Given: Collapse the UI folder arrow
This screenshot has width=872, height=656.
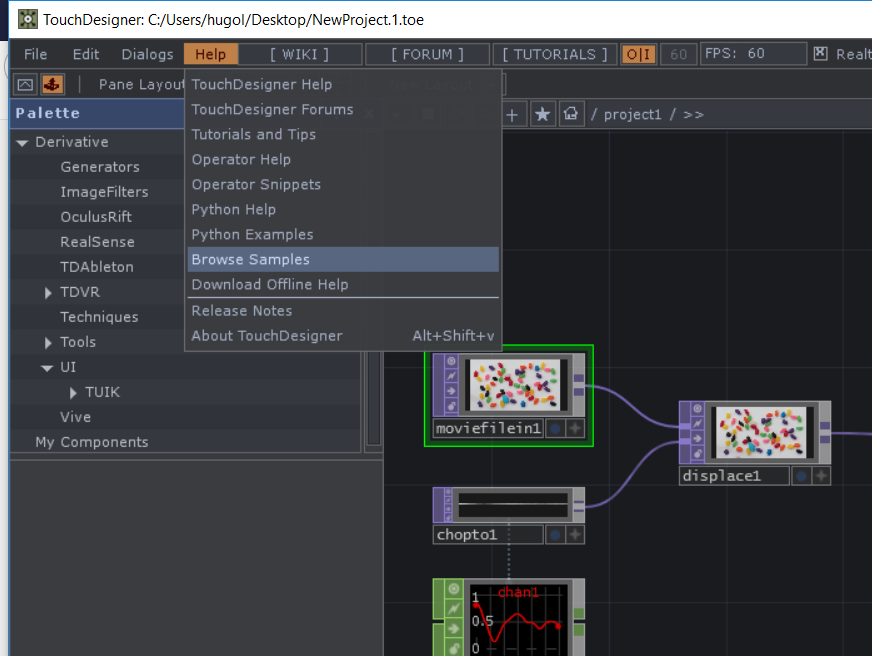Looking at the screenshot, I should (47, 368).
